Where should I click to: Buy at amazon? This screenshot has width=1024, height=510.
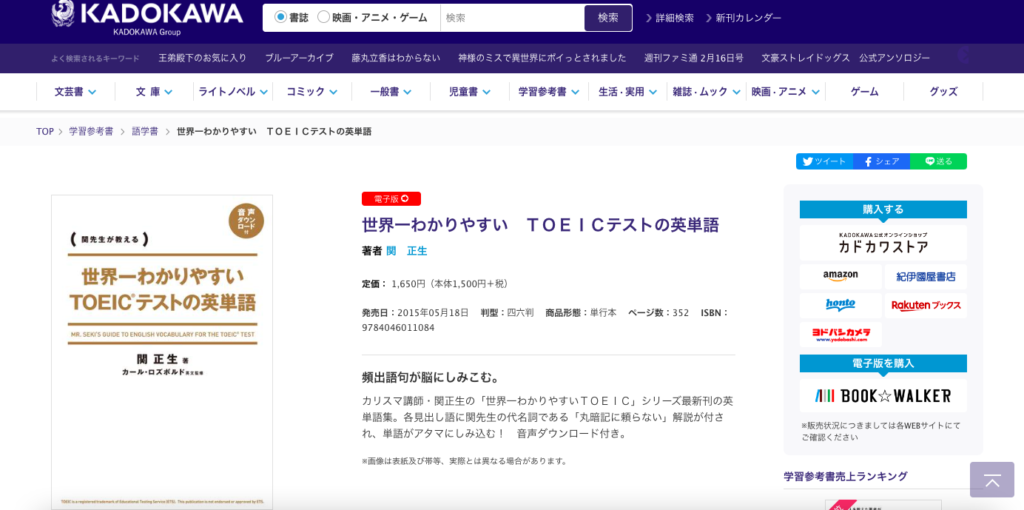tap(840, 276)
